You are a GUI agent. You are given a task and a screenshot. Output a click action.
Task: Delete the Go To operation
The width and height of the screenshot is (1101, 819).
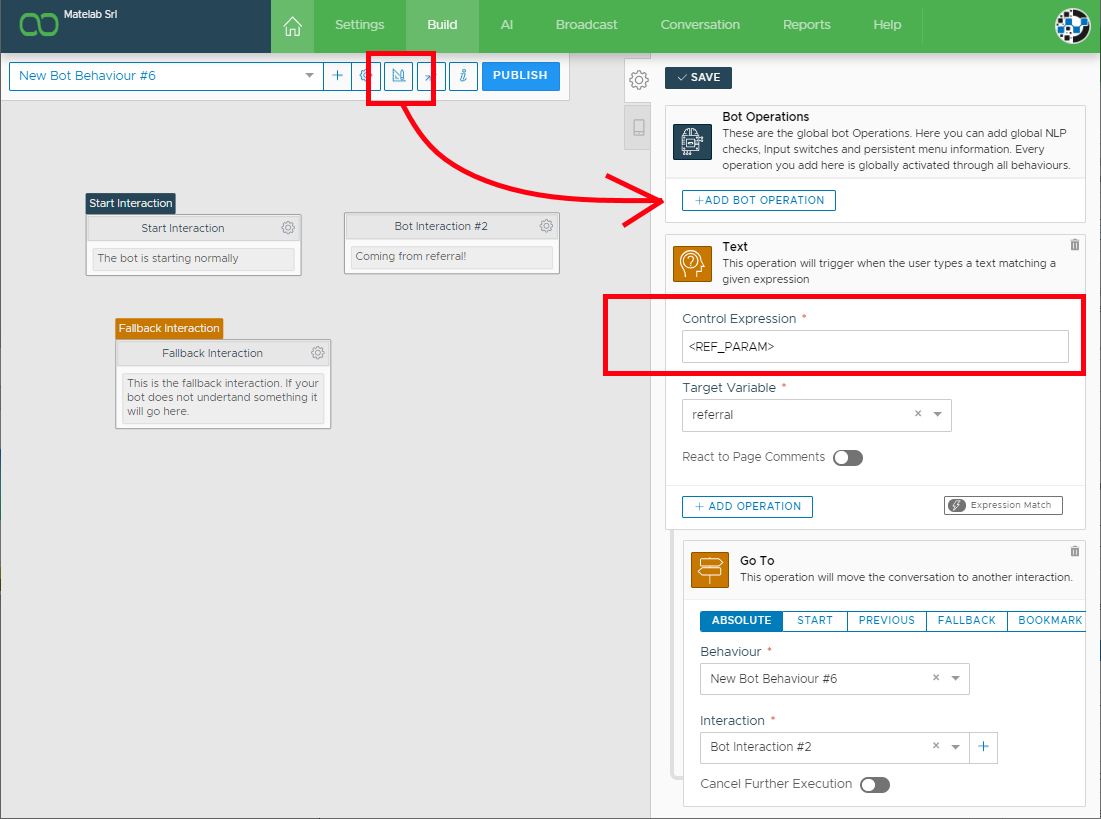click(x=1075, y=551)
